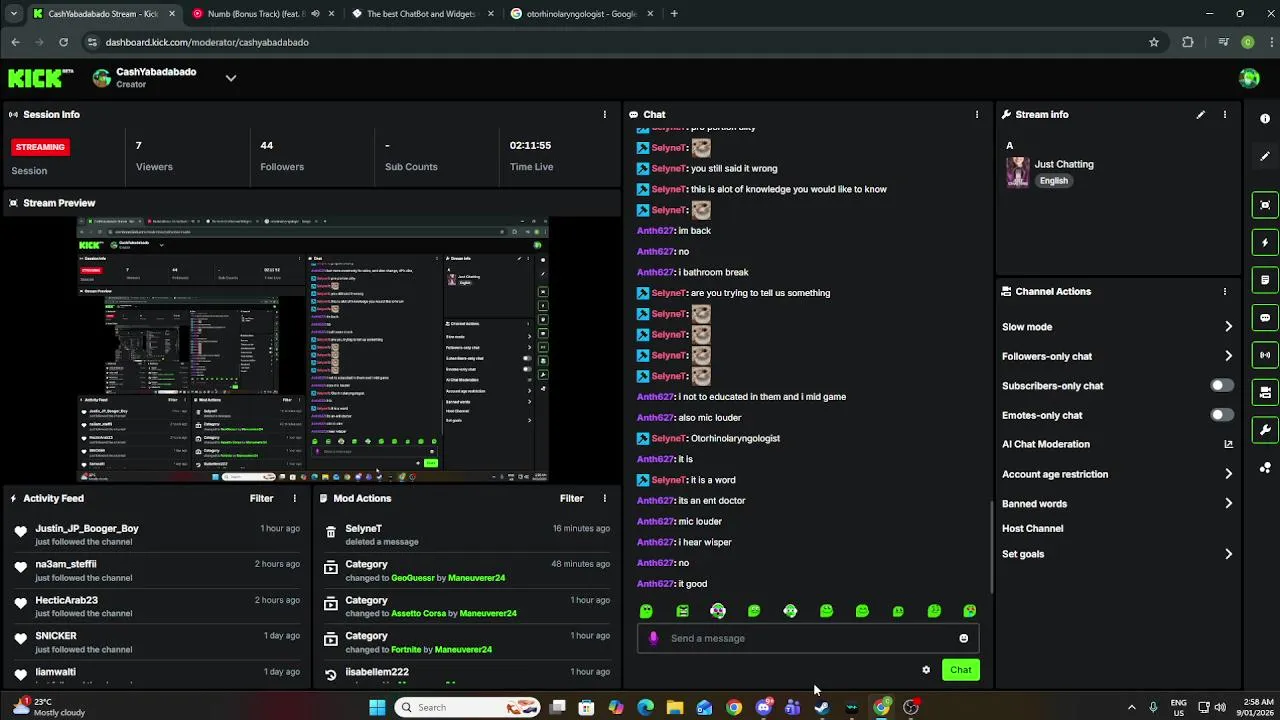
Task: Open the browser tab search dropdown
Action: pos(13,14)
